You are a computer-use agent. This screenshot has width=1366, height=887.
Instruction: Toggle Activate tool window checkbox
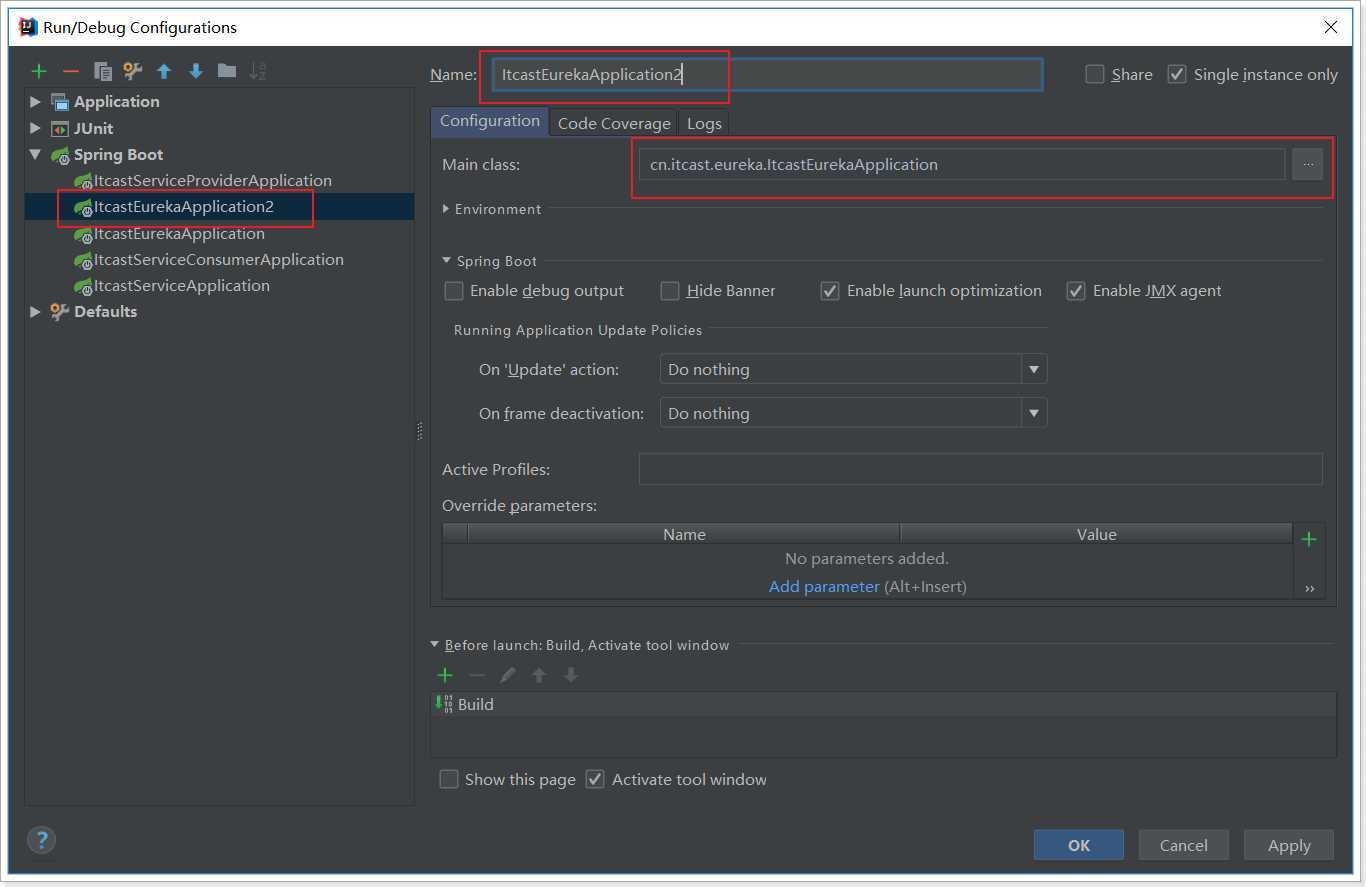pos(595,779)
